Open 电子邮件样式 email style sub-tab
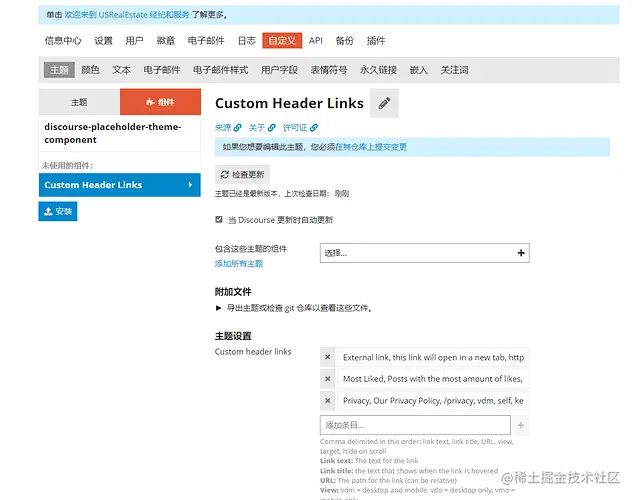This screenshot has width=635, height=500. (220, 70)
